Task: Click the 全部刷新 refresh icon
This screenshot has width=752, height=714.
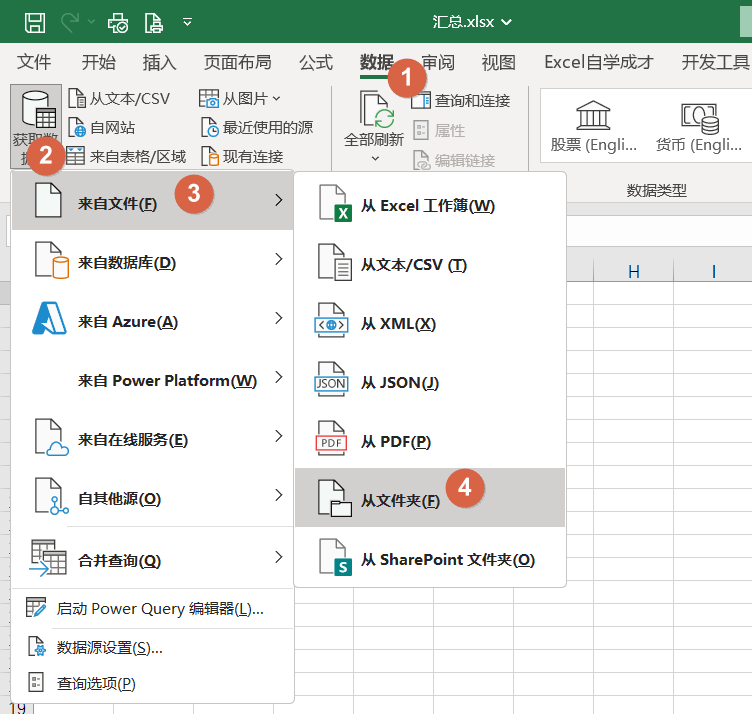Action: 376,109
